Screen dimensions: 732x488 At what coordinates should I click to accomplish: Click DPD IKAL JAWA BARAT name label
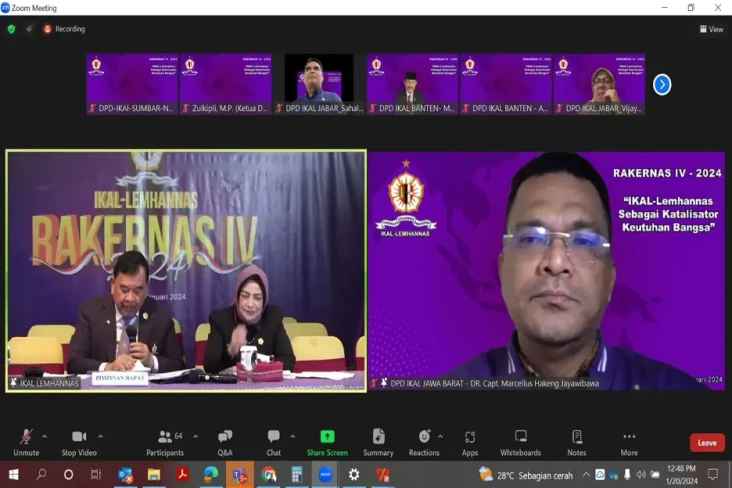point(486,383)
